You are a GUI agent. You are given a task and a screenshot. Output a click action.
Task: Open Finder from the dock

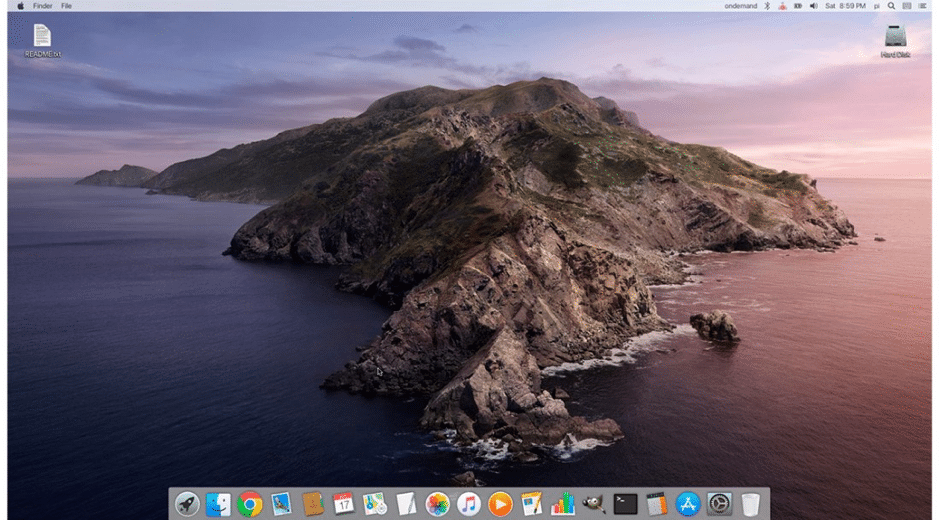click(x=219, y=504)
